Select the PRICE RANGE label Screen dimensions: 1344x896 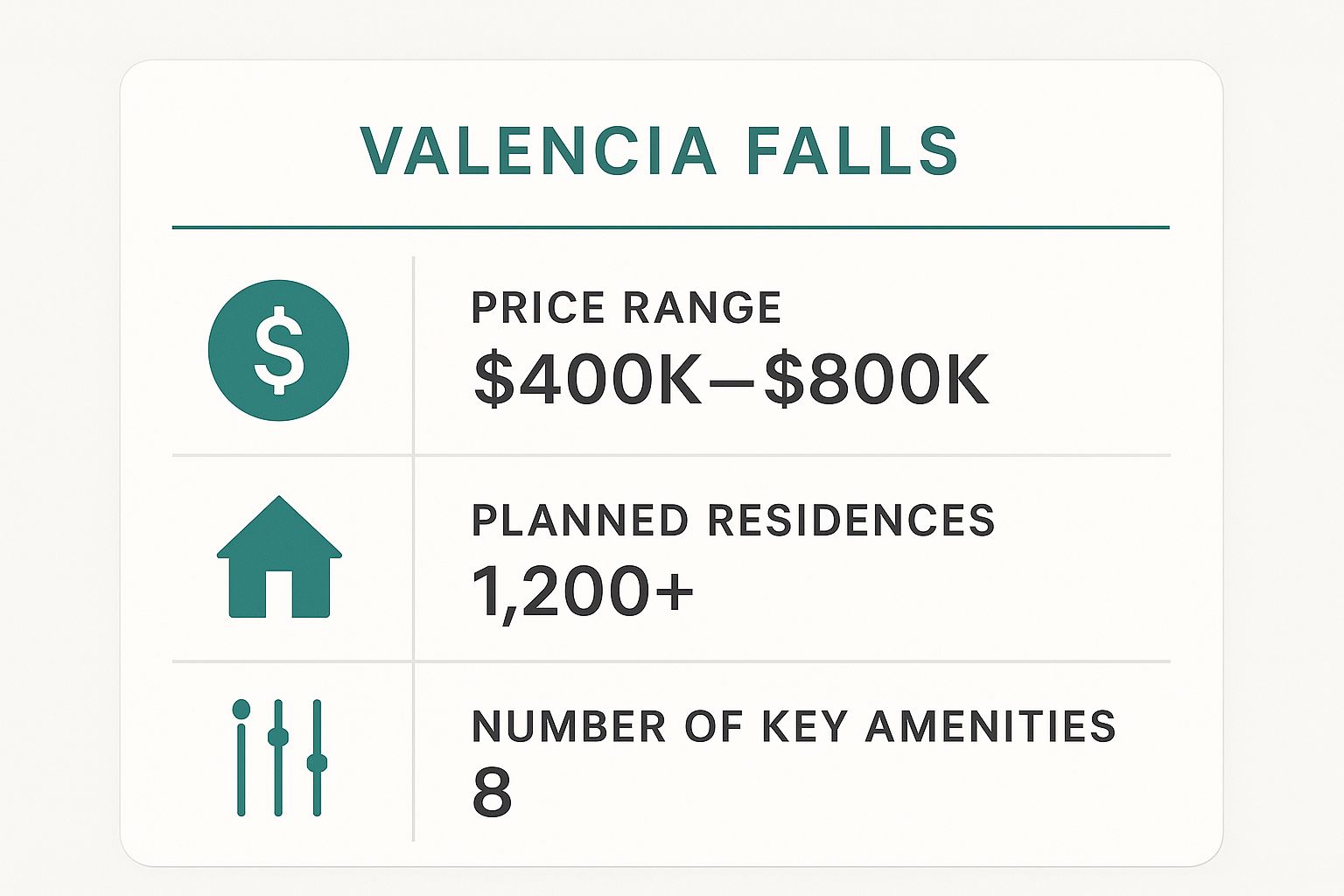click(626, 308)
